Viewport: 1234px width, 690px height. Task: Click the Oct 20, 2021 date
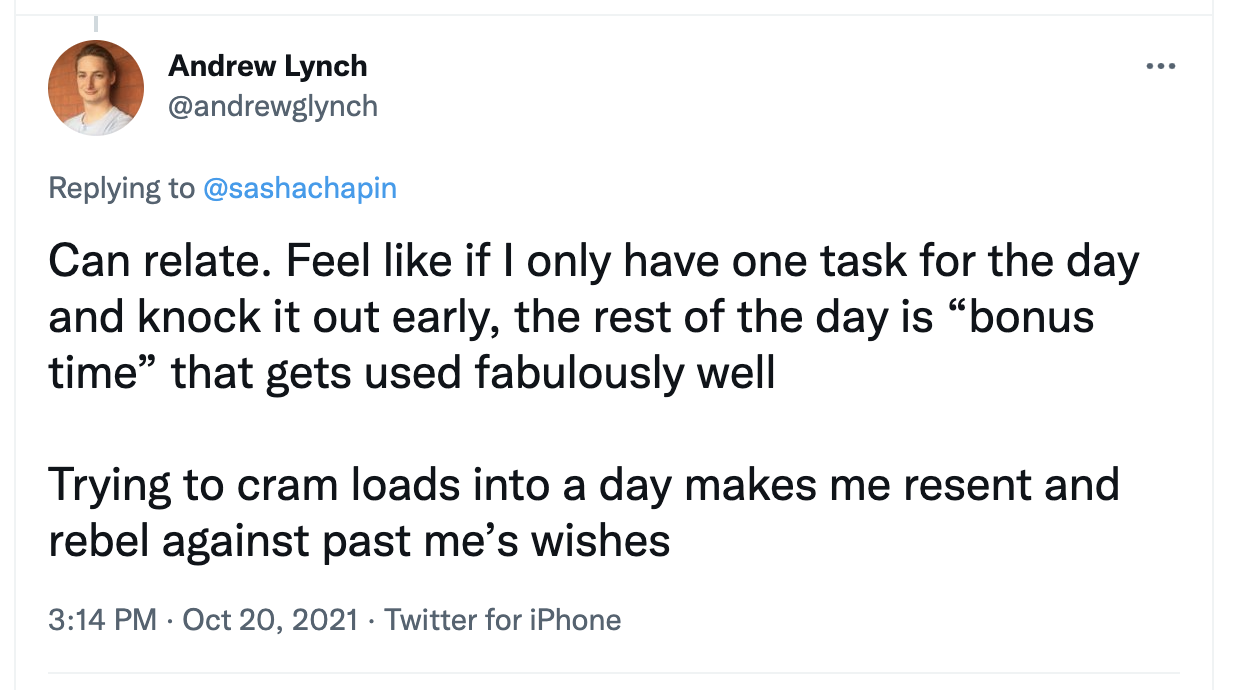(x=270, y=620)
